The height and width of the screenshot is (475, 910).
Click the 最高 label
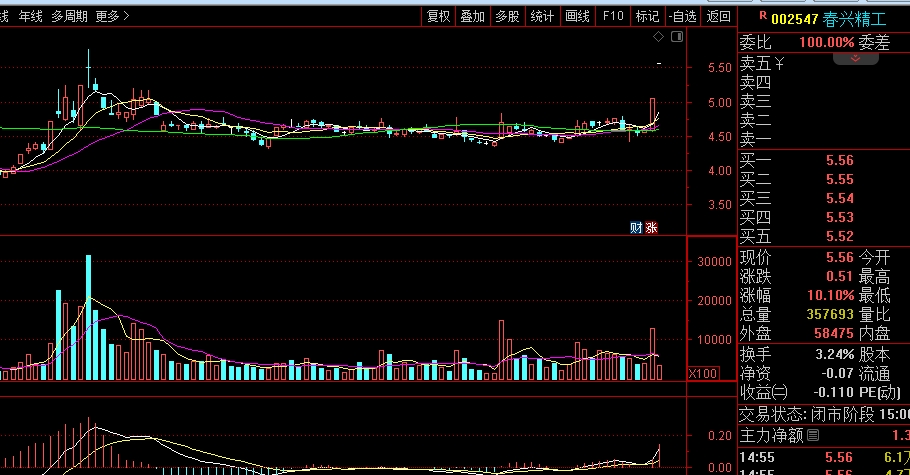pos(874,276)
